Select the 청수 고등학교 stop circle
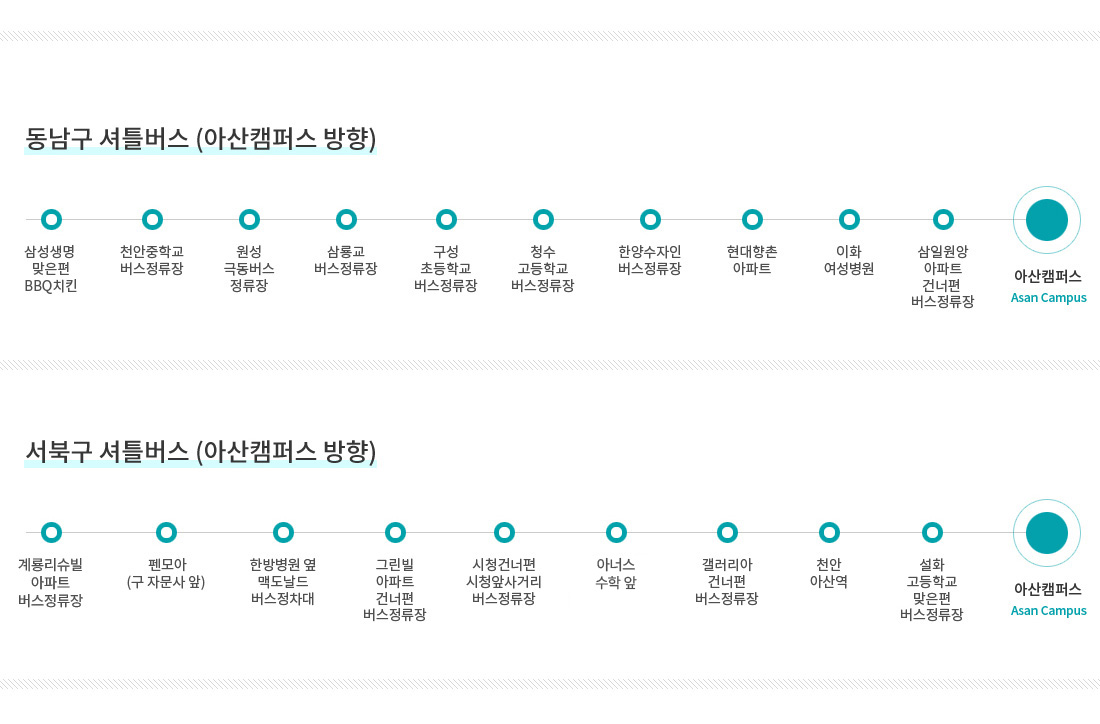This screenshot has height=724, width=1100. click(x=543, y=220)
